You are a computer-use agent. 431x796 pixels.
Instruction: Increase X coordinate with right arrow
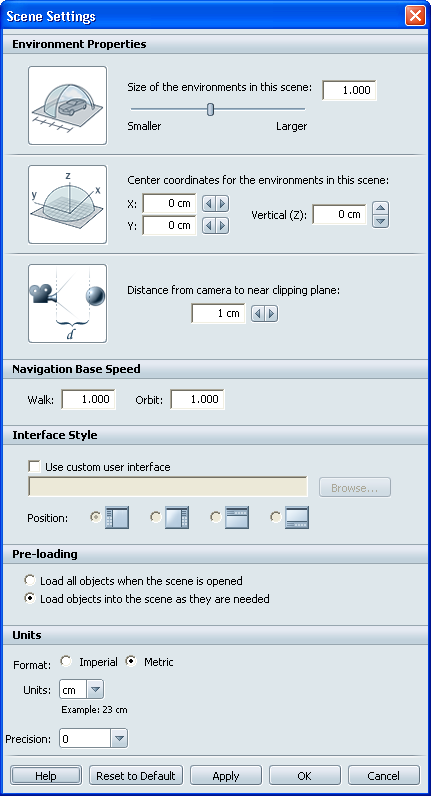pos(222,204)
